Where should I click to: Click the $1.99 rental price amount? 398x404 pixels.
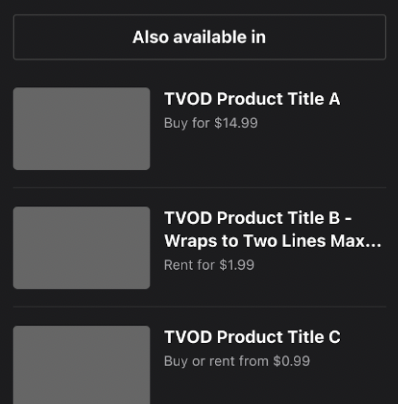pyautogui.click(x=237, y=265)
